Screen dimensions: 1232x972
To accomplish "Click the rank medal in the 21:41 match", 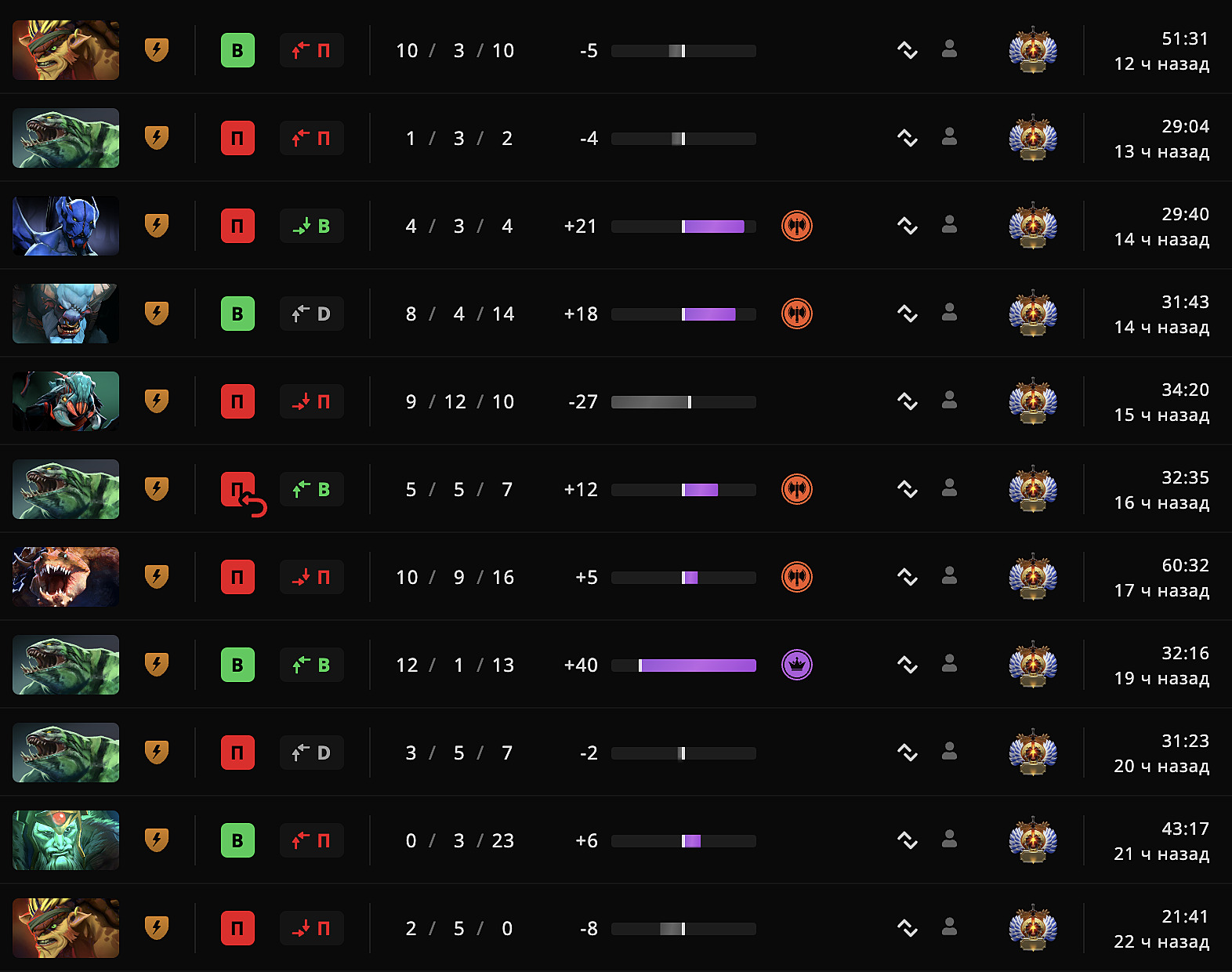I will [1033, 928].
